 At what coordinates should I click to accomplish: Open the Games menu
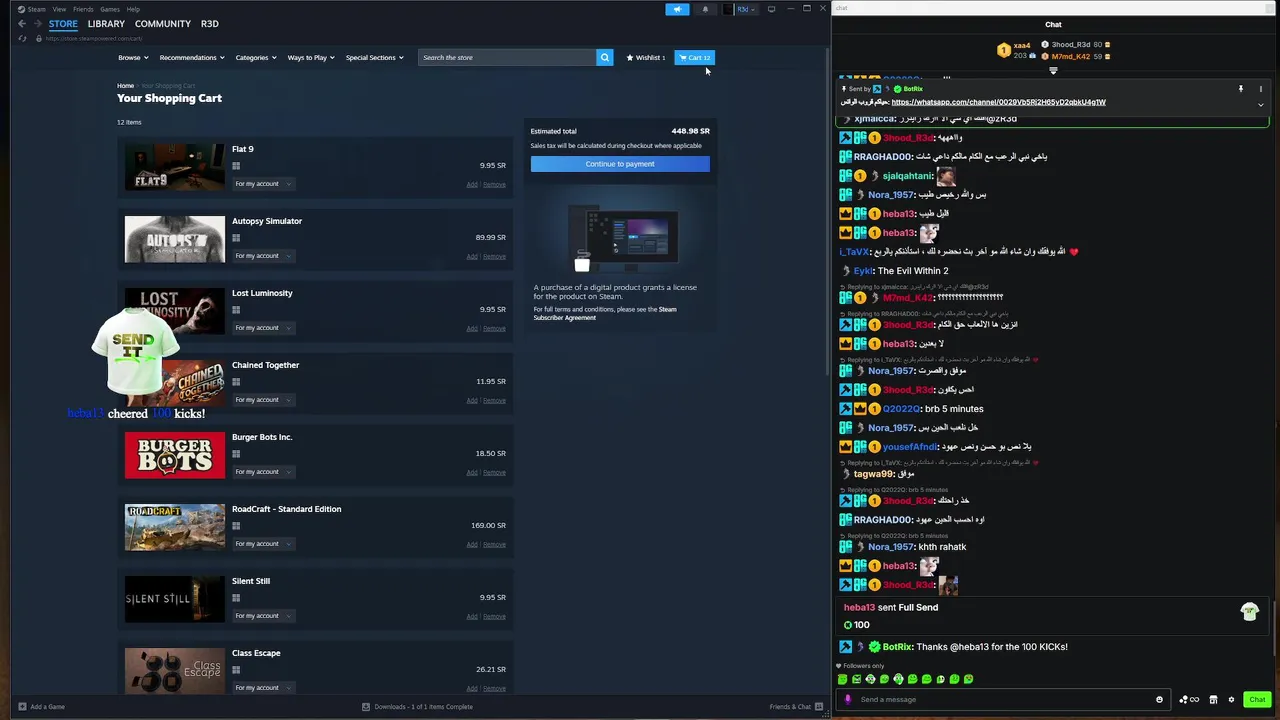tap(110, 9)
